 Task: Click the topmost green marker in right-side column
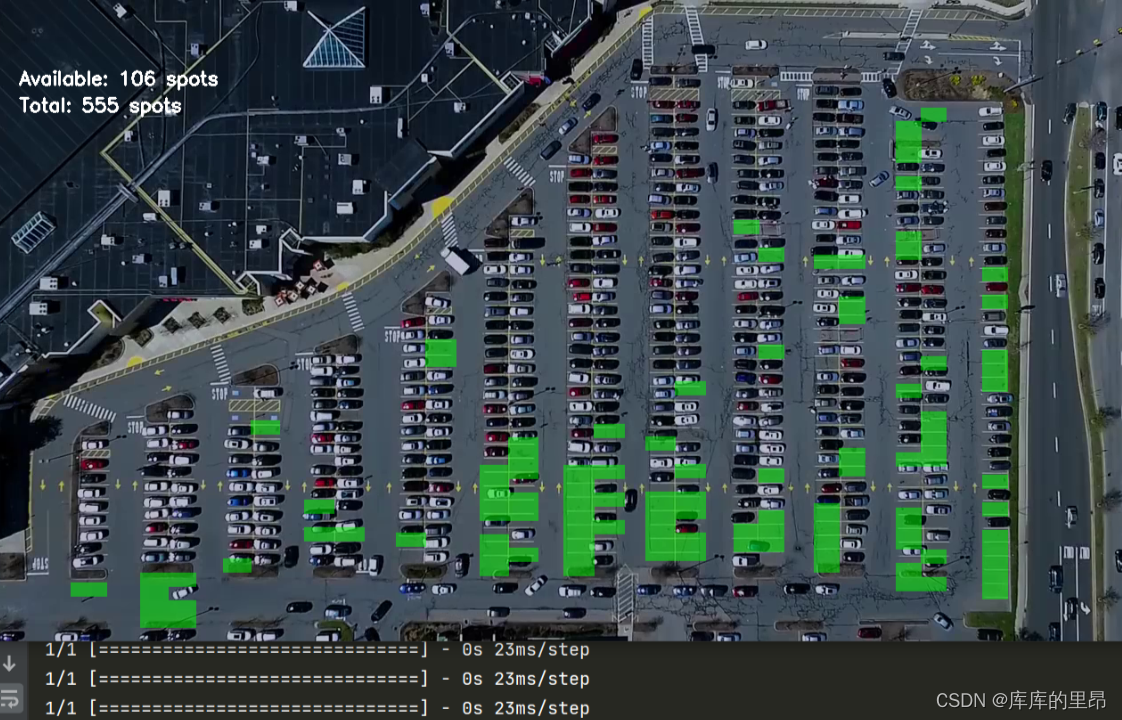(x=933, y=114)
